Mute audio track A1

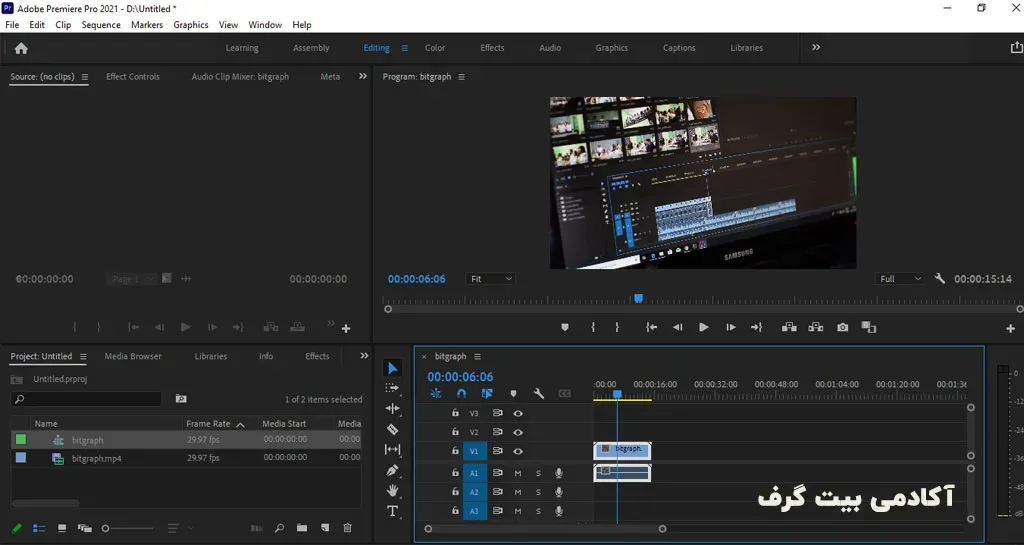(x=518, y=473)
